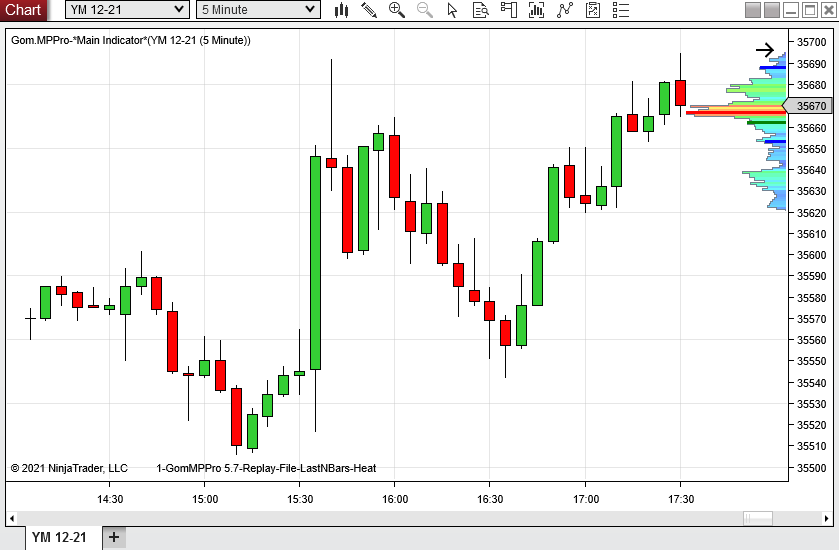The height and width of the screenshot is (550, 839).
Task: Open the bar type chart style icon
Action: pos(341,10)
